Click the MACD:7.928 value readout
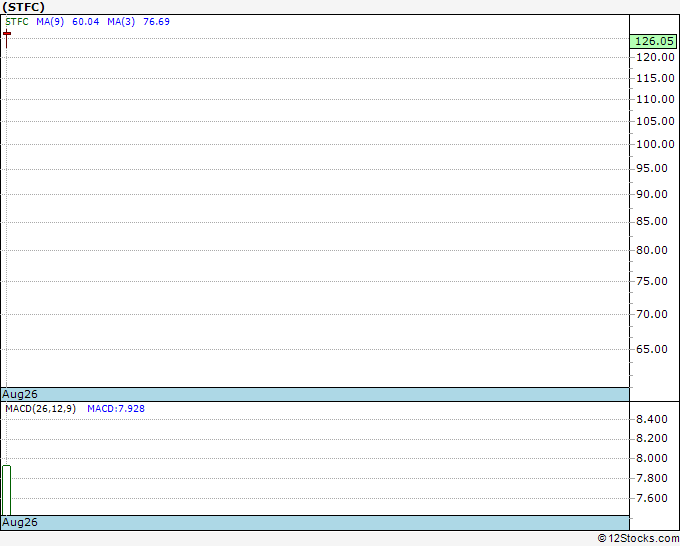The image size is (680, 546). coord(116,409)
